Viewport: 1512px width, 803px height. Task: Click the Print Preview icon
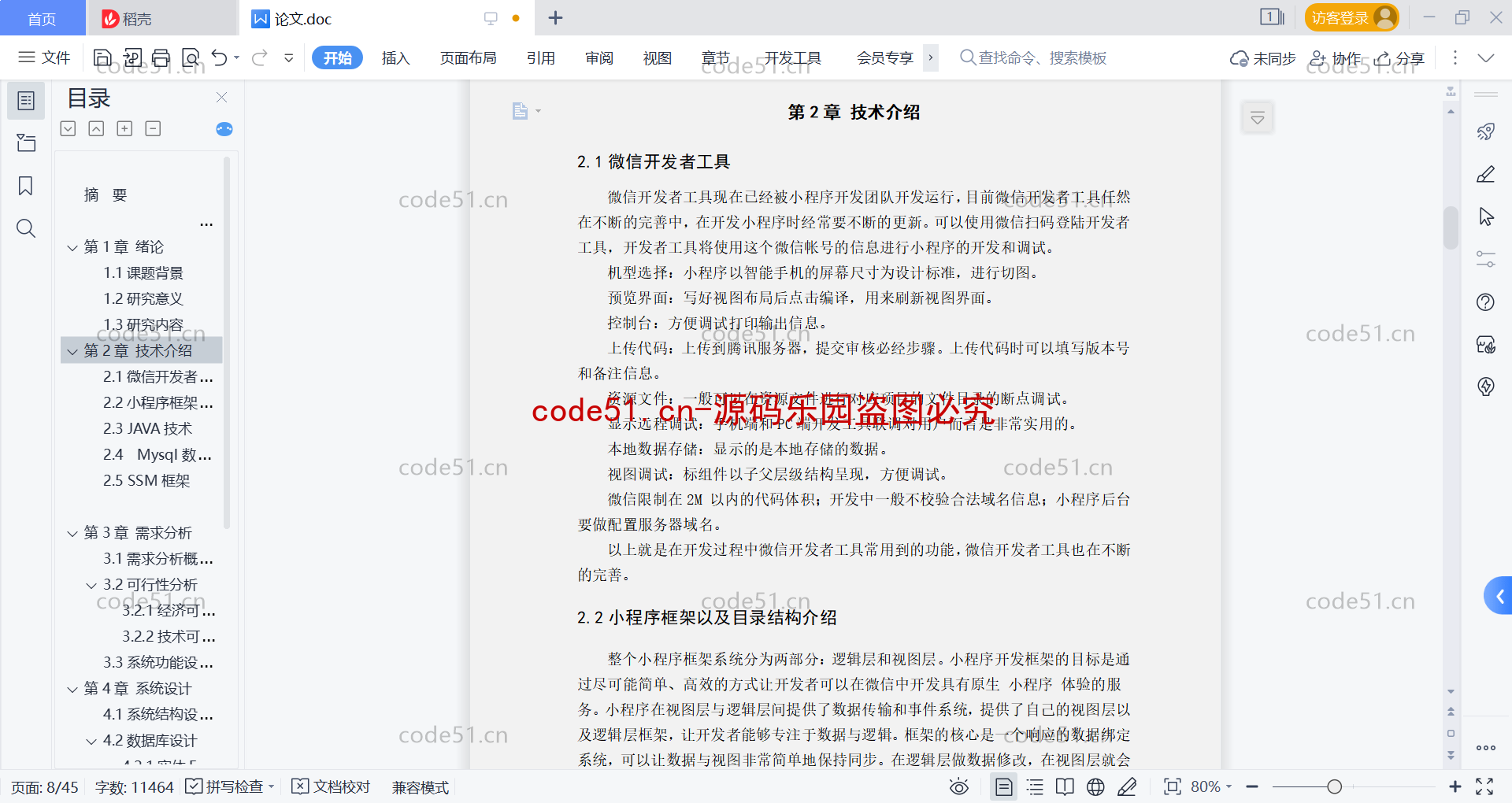tap(191, 57)
